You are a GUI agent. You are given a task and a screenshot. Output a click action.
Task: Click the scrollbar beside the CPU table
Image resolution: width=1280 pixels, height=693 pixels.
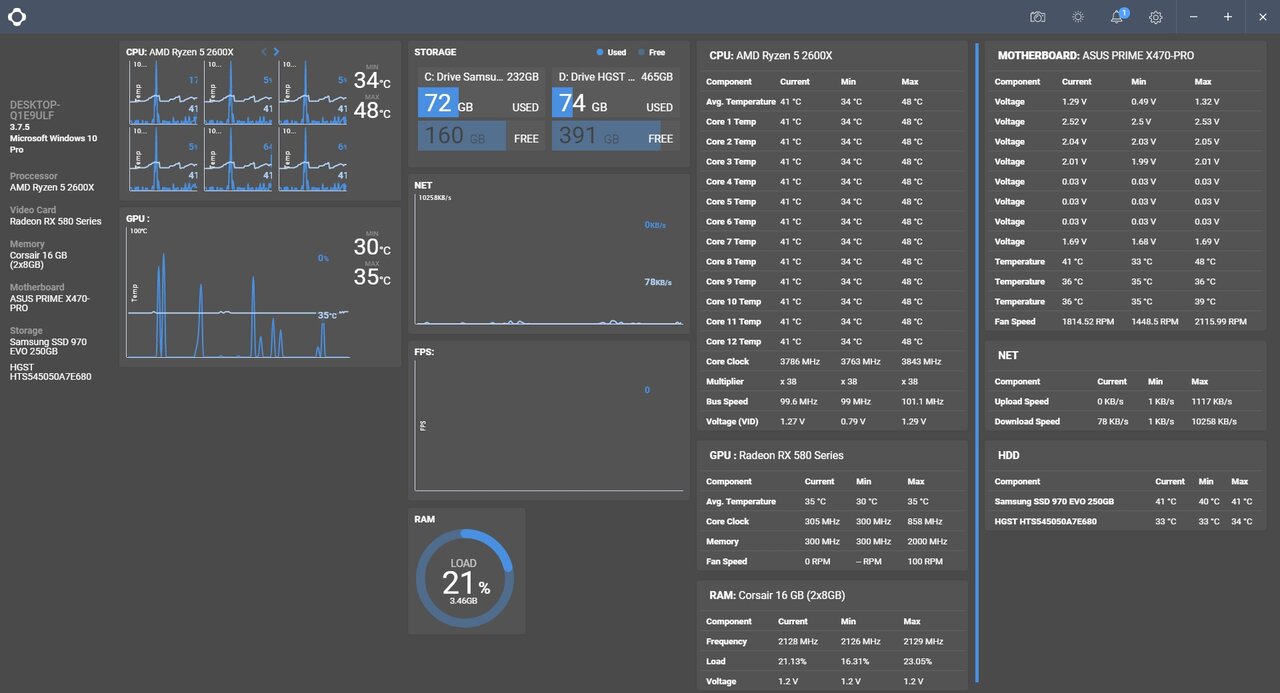click(976, 362)
